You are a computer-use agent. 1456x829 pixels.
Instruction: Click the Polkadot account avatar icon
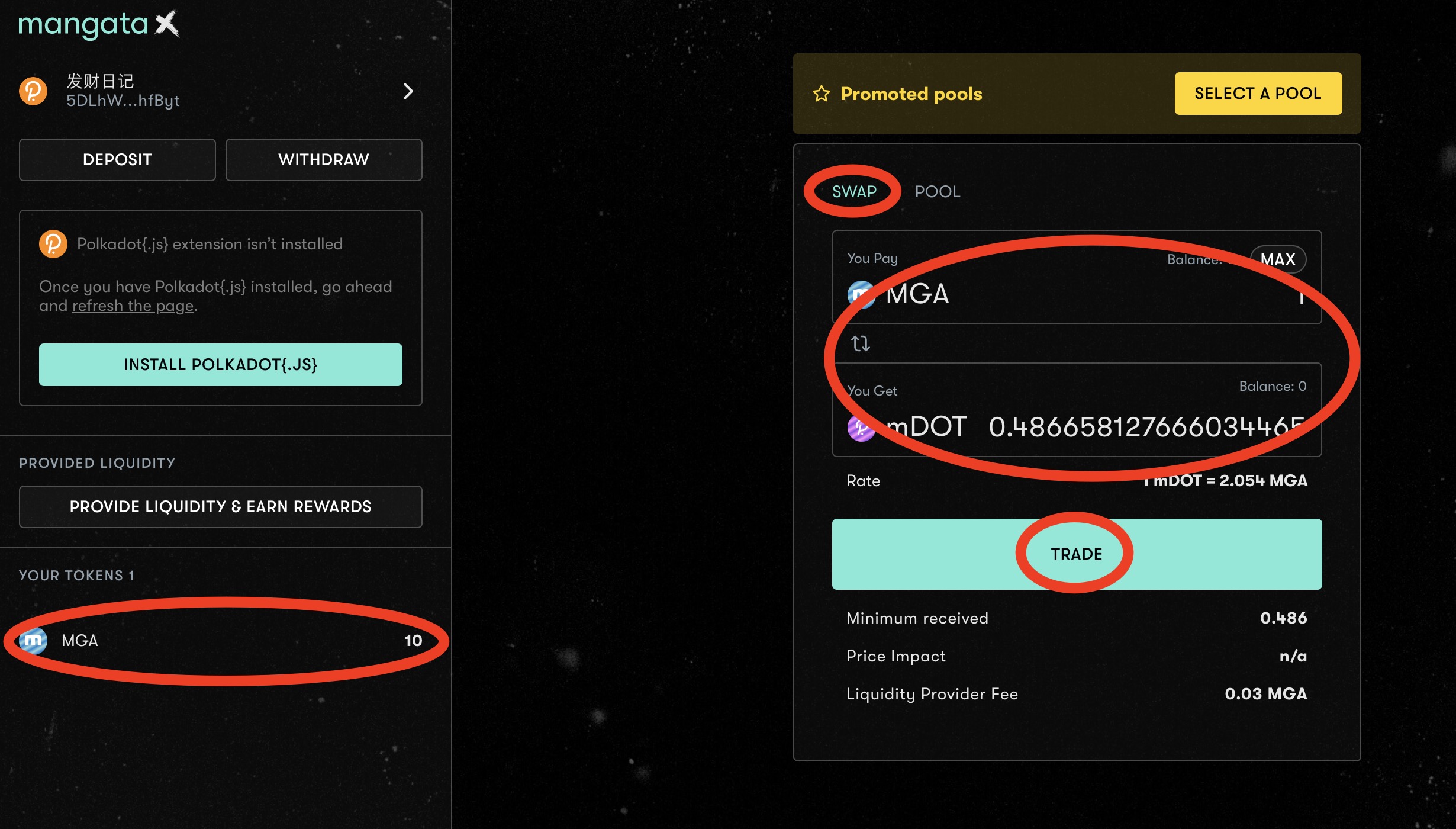(x=33, y=91)
